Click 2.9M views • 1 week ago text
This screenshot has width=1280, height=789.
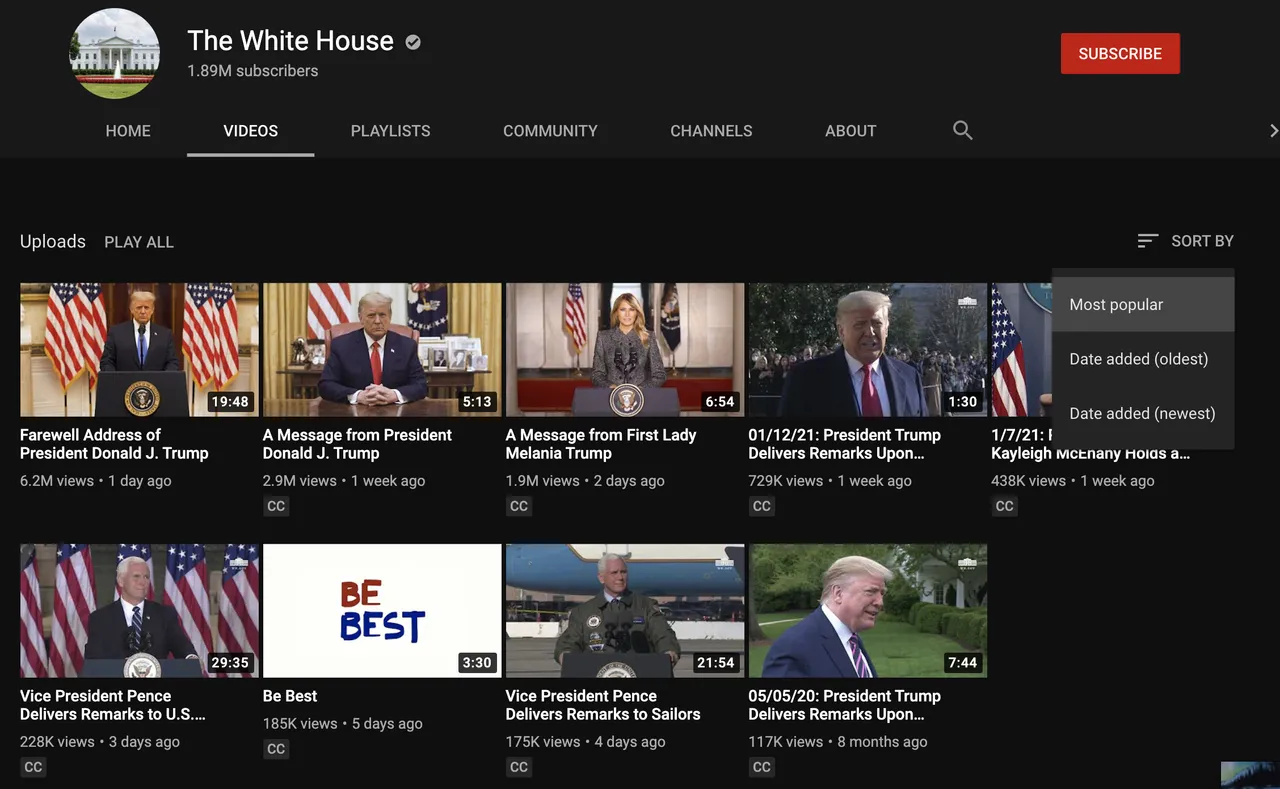click(x=344, y=481)
